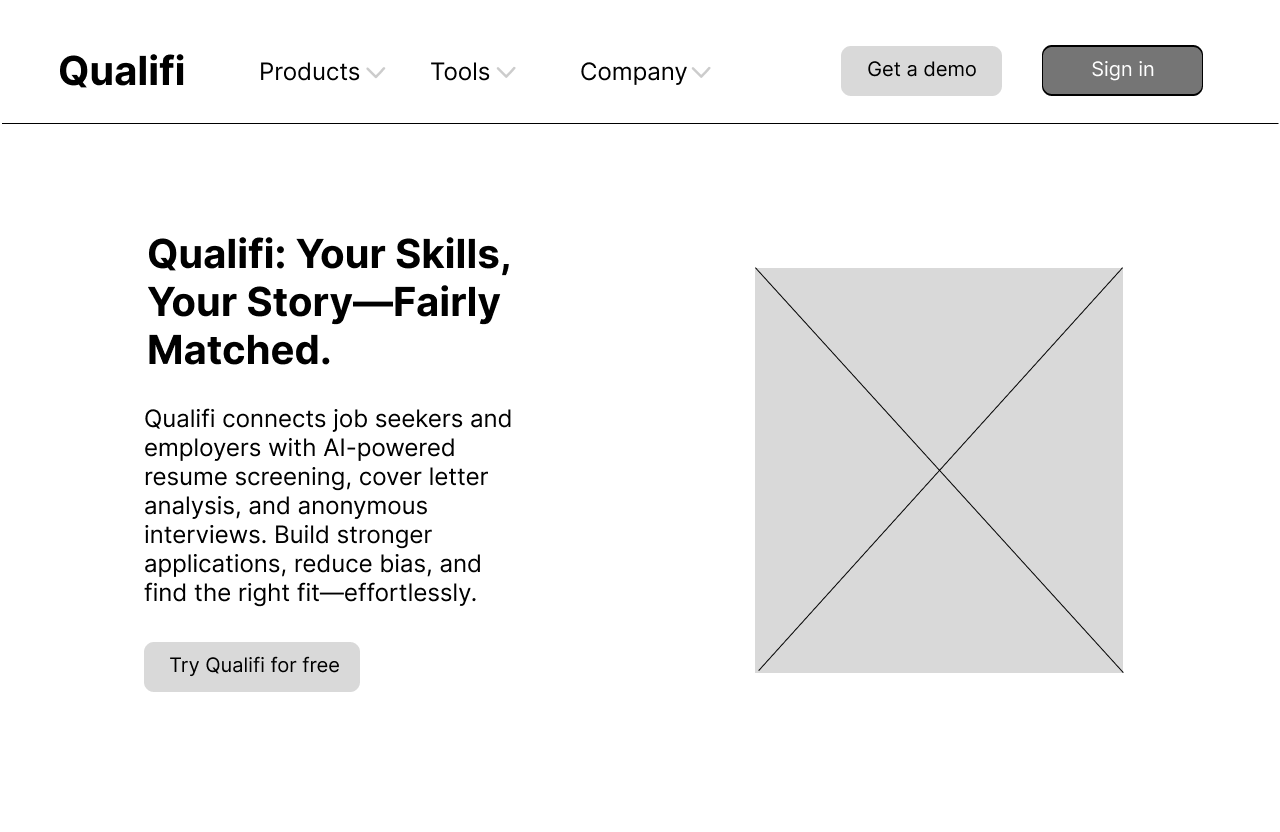
Task: Click the Qualifi logo in header
Action: 122,72
